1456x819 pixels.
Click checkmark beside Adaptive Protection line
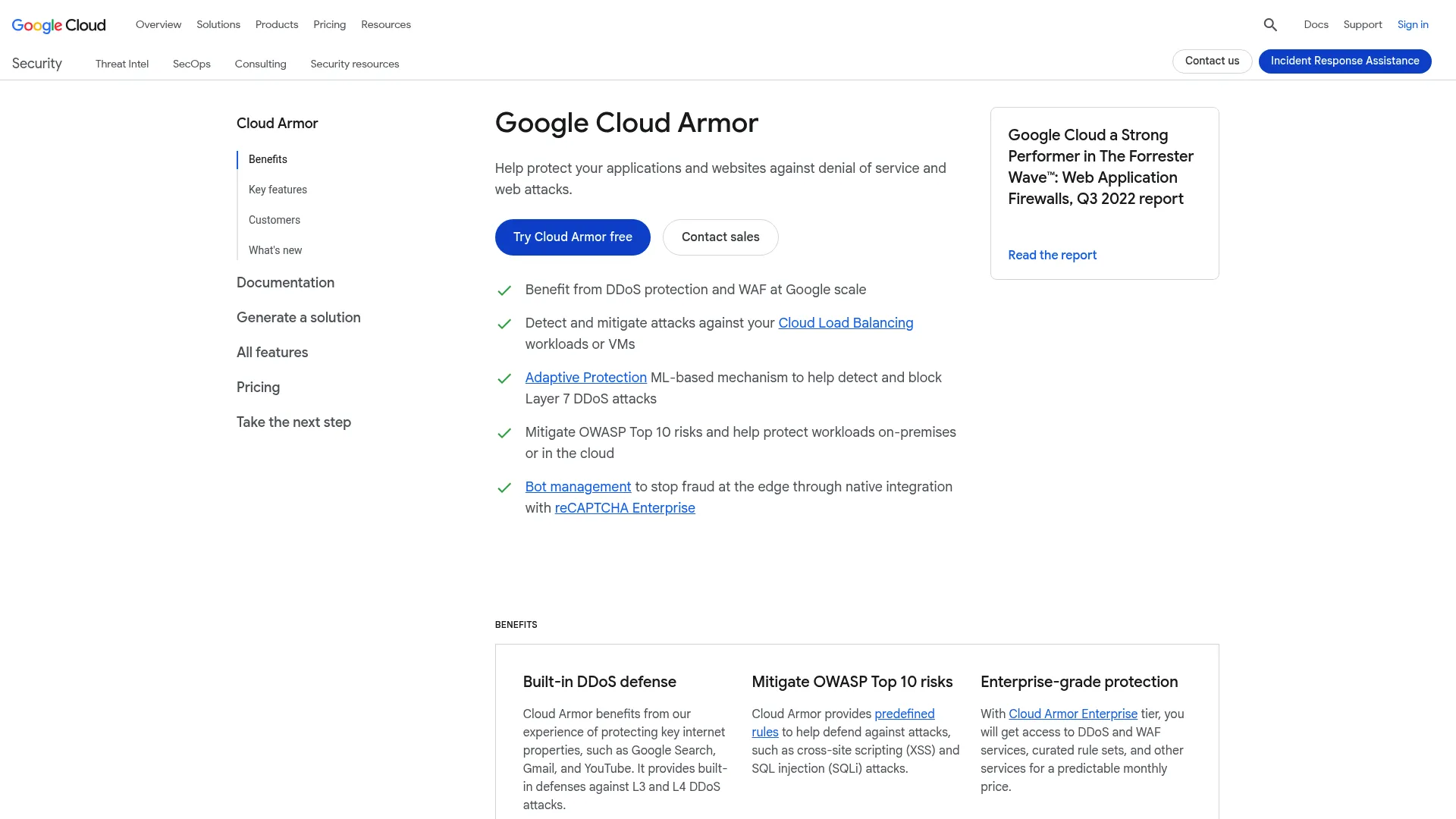click(x=504, y=378)
